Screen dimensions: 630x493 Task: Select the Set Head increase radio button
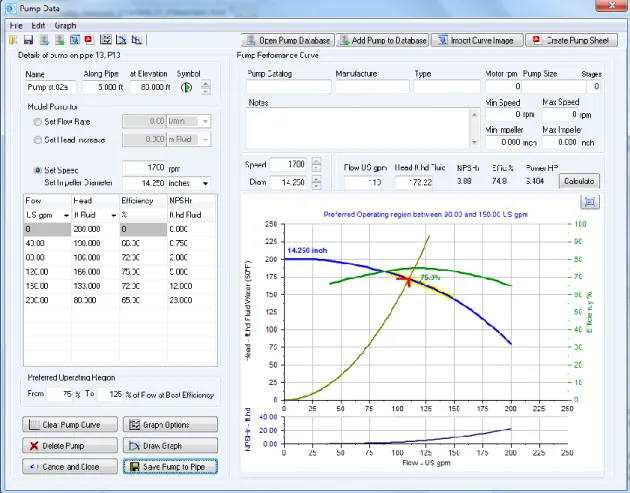pos(38,140)
